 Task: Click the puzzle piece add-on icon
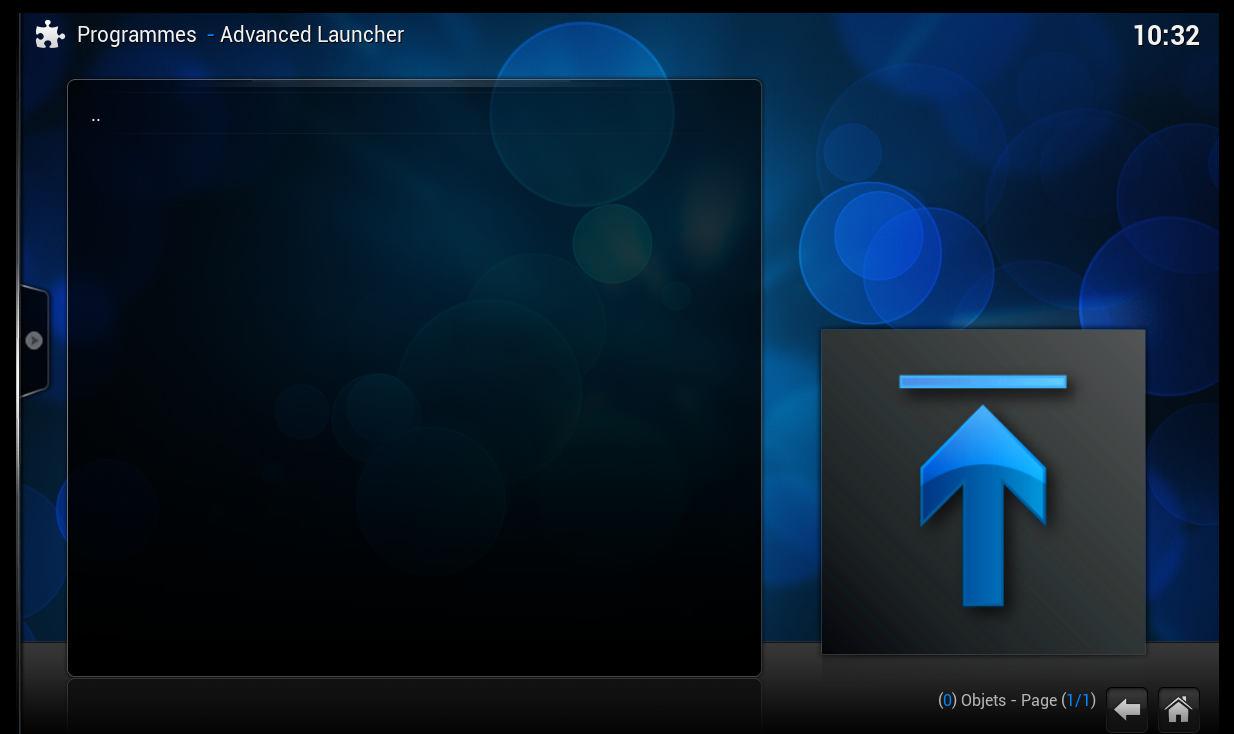click(49, 35)
